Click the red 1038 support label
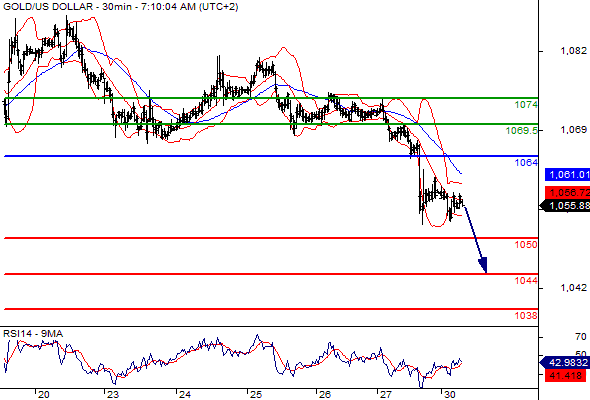Image resolution: width=590 pixels, height=400 pixels. pos(526,316)
